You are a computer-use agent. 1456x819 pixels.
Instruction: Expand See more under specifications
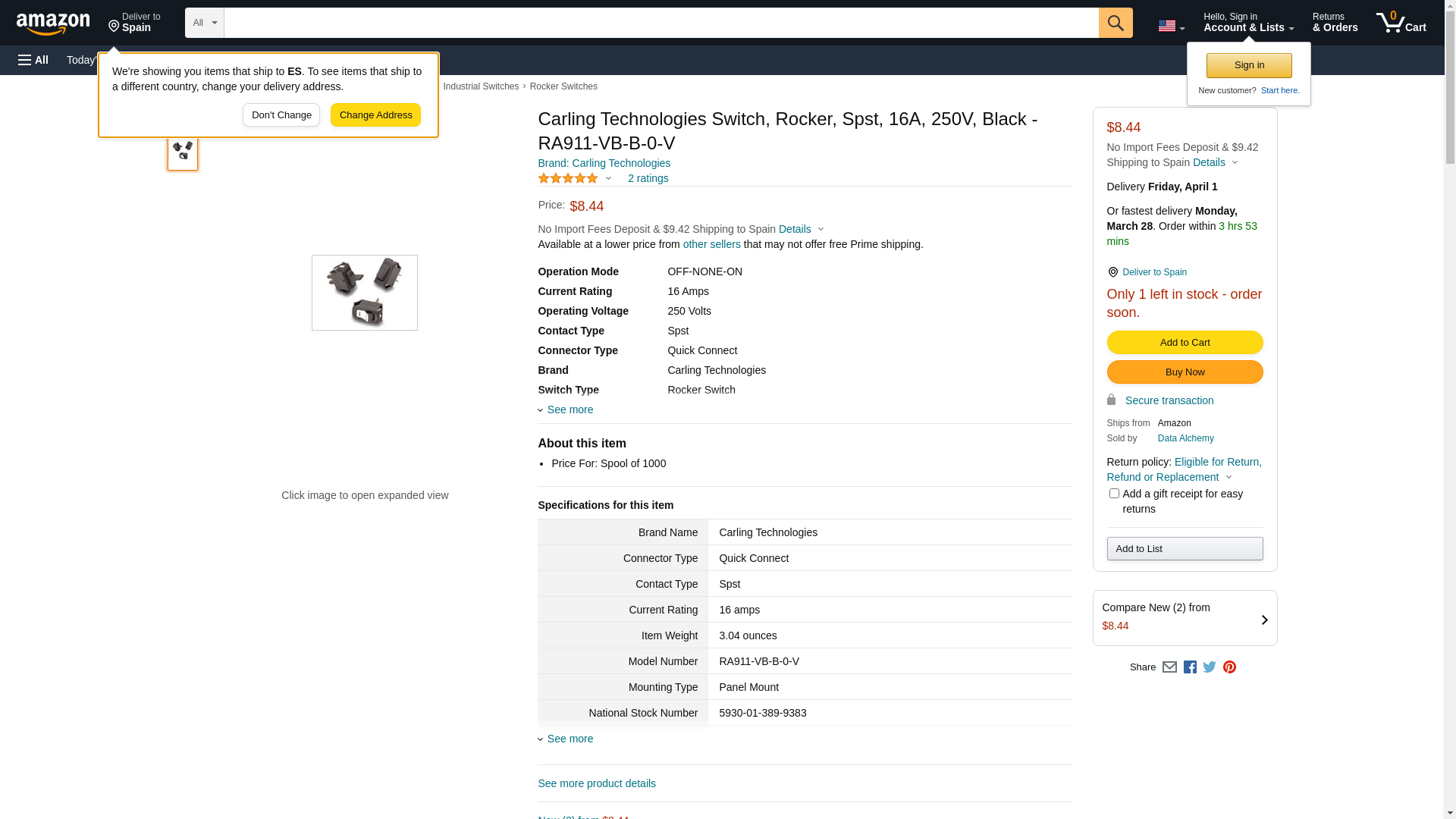tap(570, 739)
